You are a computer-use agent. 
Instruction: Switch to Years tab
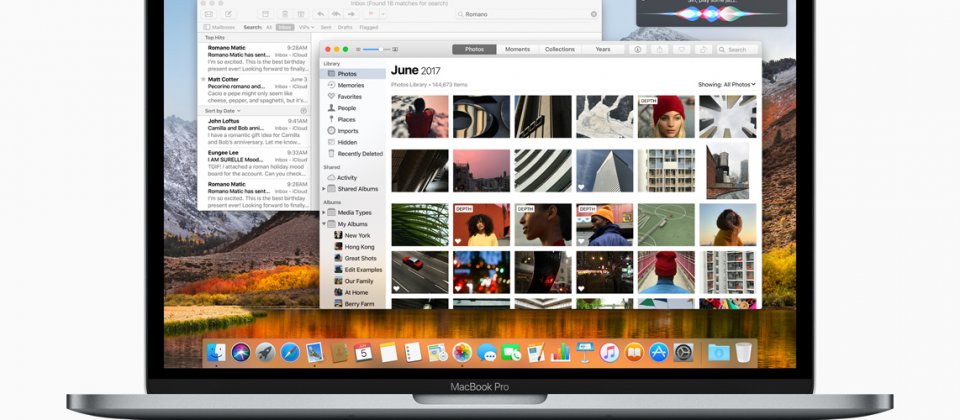pyautogui.click(x=602, y=50)
